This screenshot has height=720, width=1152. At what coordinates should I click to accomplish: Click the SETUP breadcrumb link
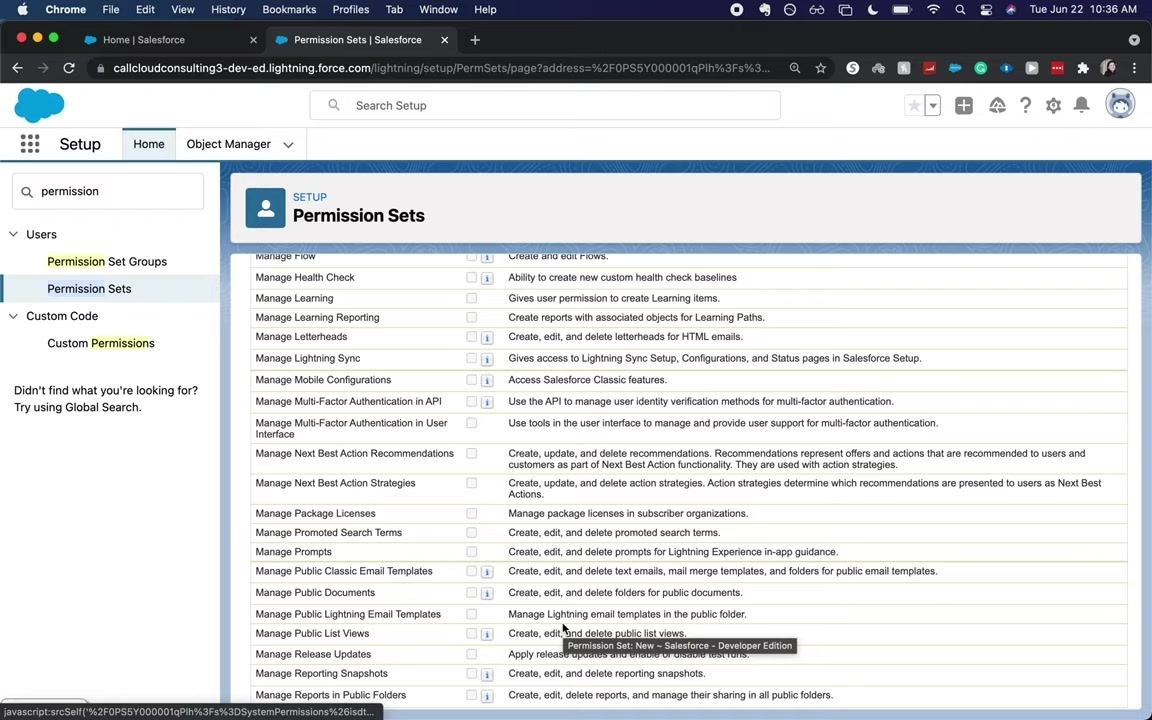pyautogui.click(x=309, y=197)
